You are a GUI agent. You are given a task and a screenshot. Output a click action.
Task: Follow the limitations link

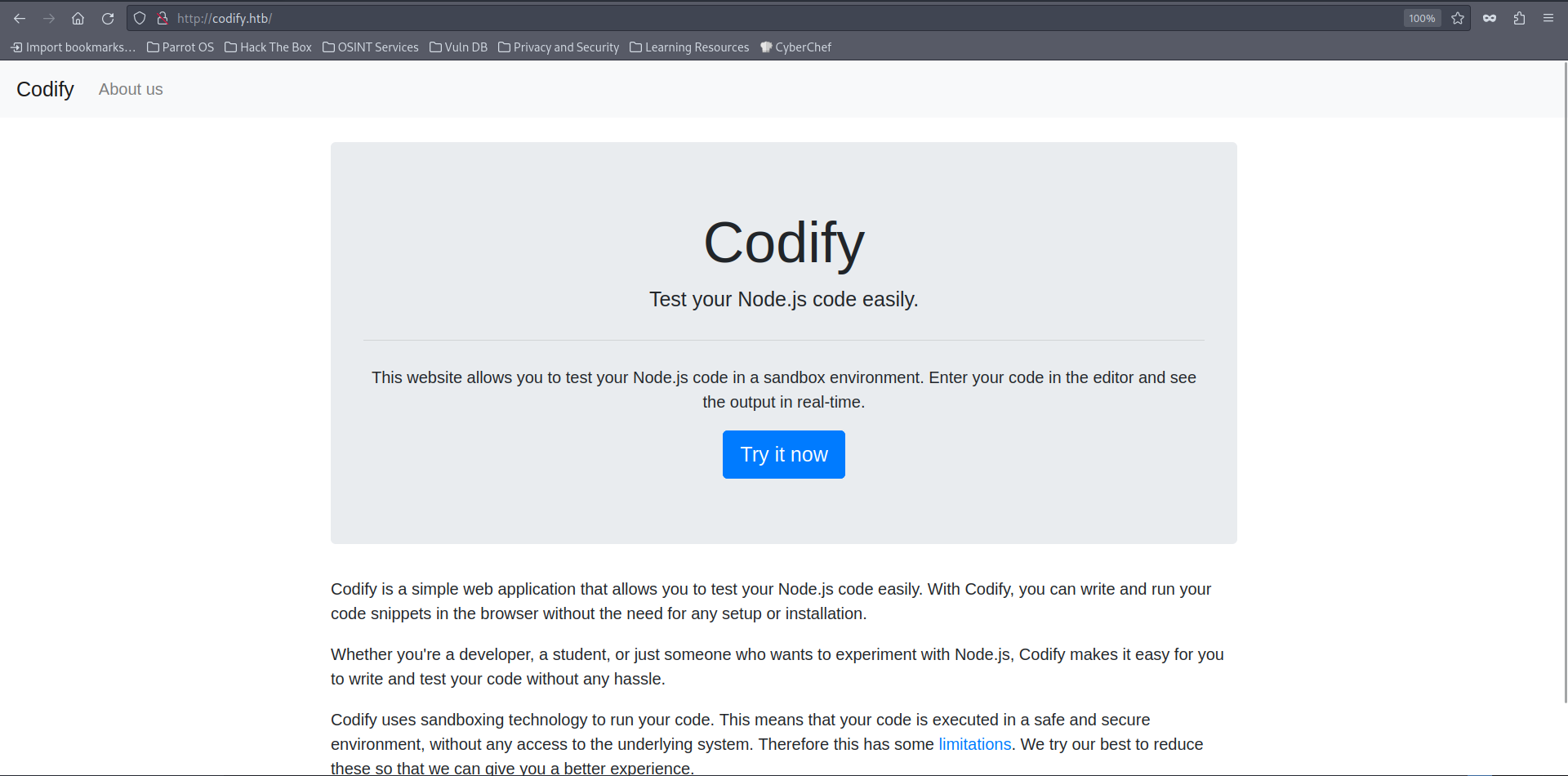point(975,744)
